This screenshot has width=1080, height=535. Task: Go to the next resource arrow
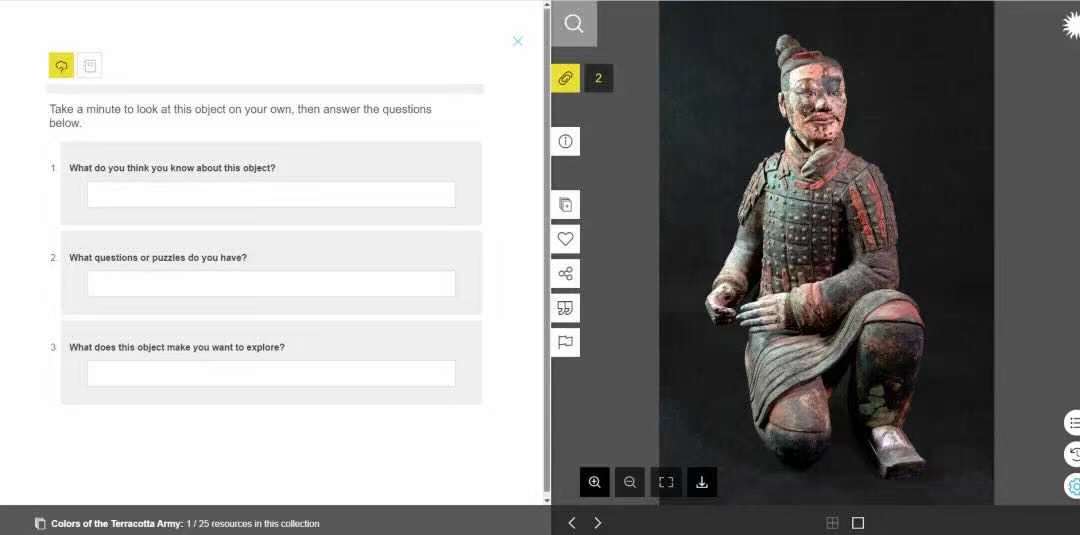[597, 523]
